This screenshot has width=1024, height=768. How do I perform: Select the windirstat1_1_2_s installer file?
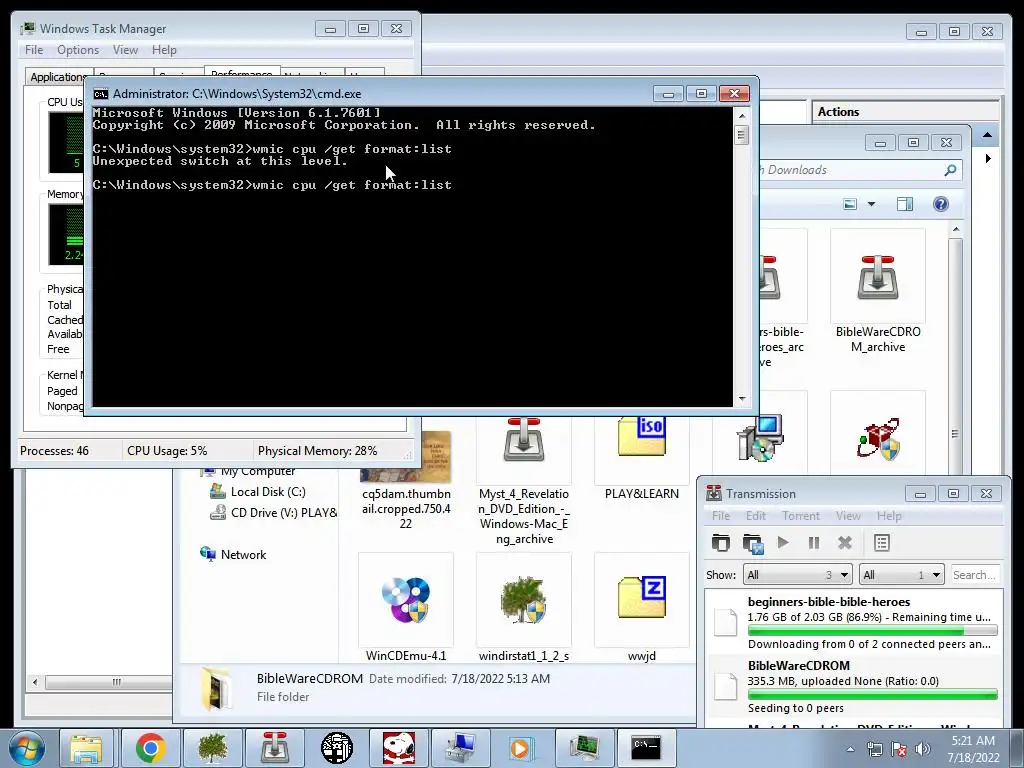[524, 608]
